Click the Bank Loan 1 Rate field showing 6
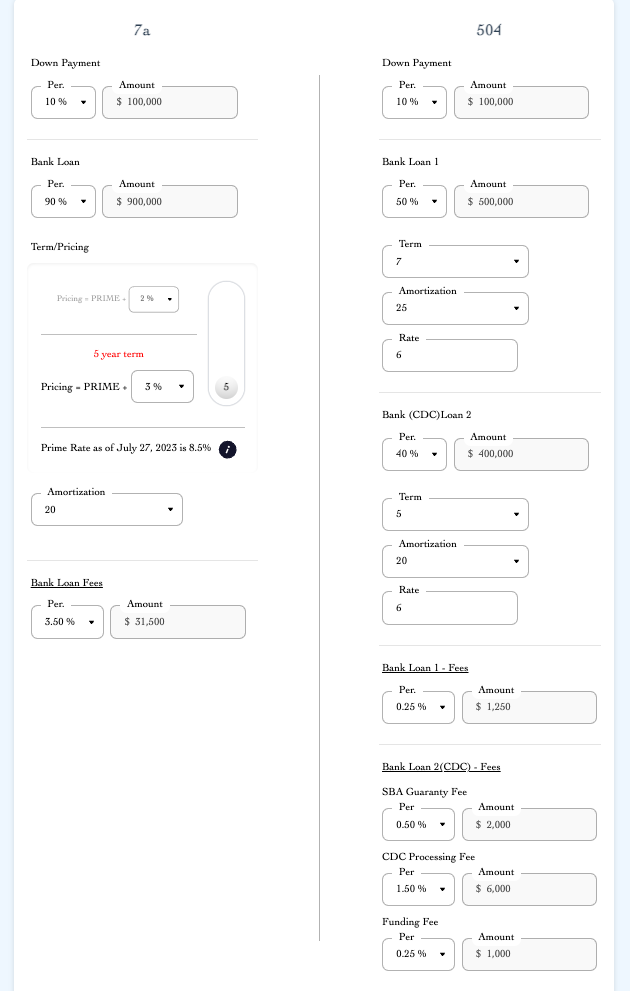 [448, 355]
